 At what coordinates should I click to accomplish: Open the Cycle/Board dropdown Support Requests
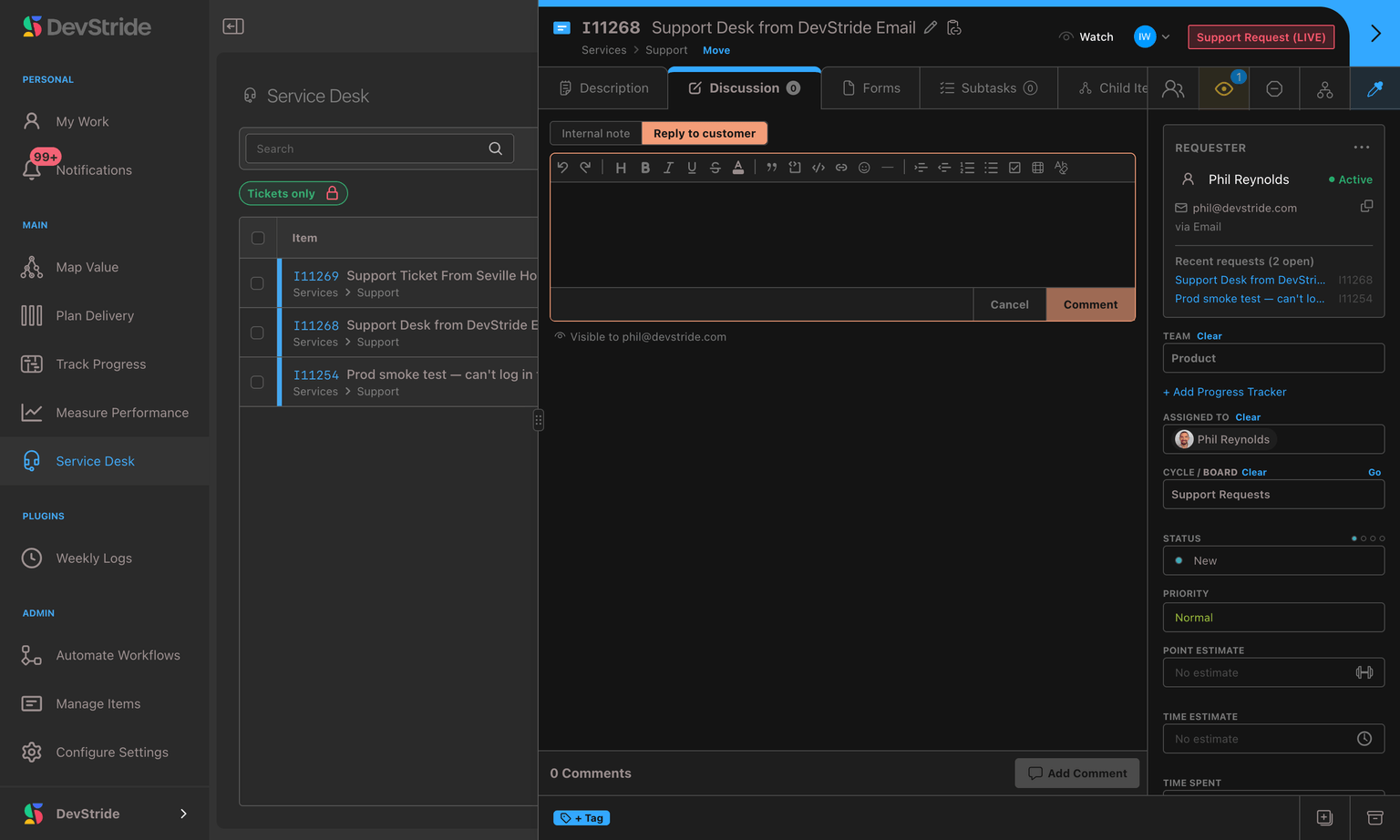(1273, 495)
